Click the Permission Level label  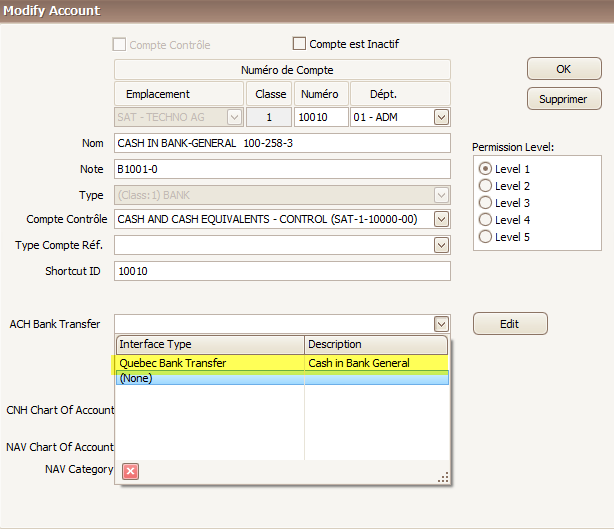[x=513, y=147]
